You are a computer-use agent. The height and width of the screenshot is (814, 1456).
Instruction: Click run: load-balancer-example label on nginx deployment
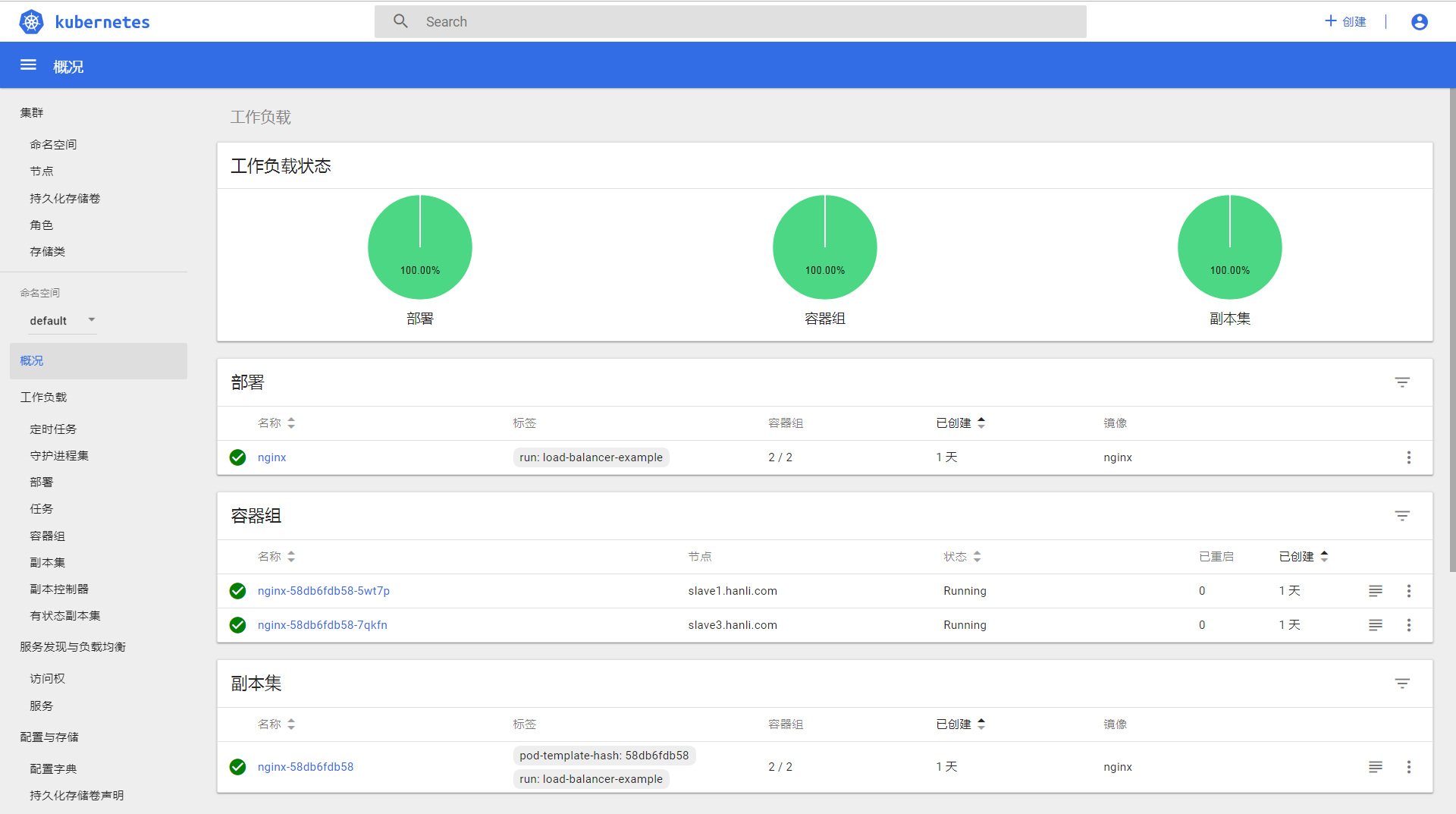(591, 457)
